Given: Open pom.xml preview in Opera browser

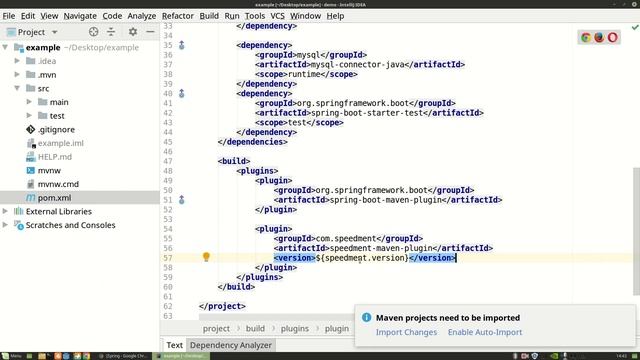Looking at the screenshot, I should click(x=613, y=38).
